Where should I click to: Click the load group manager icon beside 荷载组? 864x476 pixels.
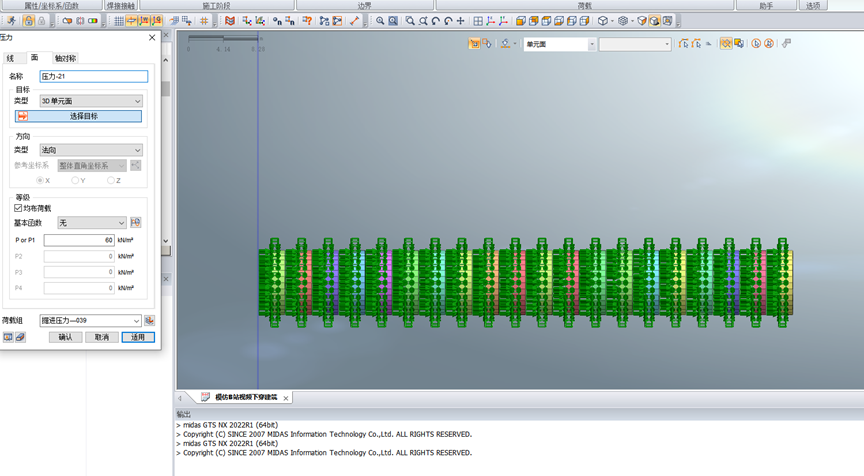[x=149, y=320]
